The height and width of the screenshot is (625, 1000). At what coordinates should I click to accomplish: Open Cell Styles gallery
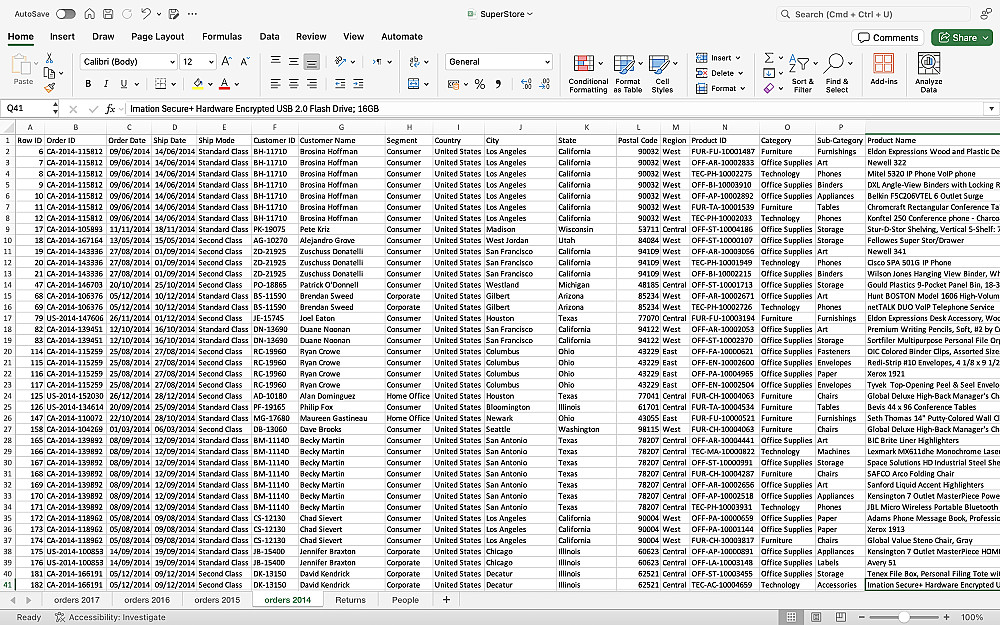pyautogui.click(x=662, y=74)
